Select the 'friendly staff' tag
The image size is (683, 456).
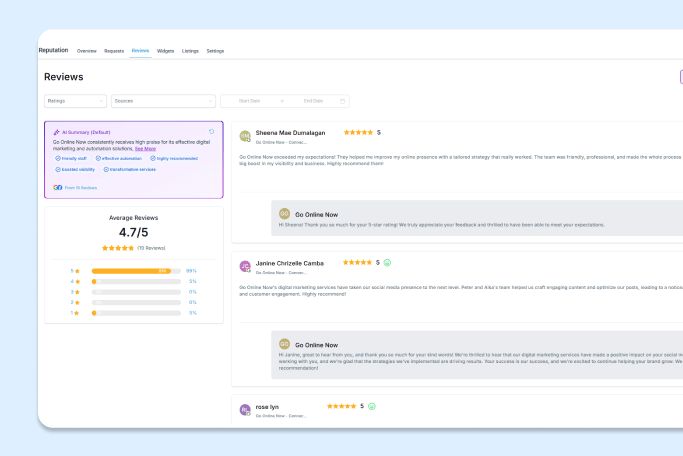click(x=72, y=158)
